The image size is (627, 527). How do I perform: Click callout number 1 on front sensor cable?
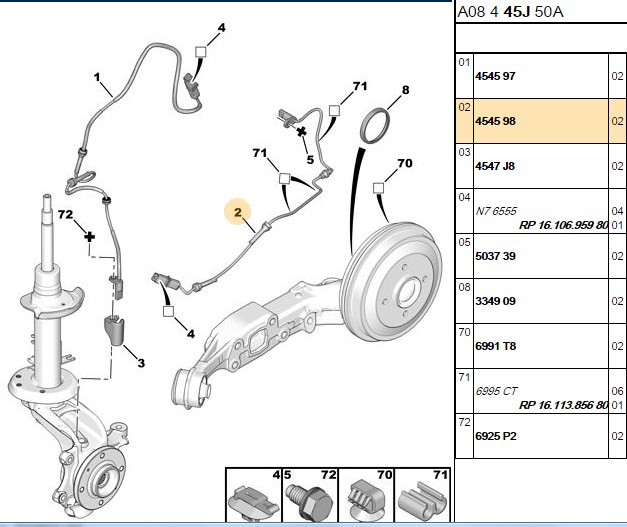[x=97, y=77]
